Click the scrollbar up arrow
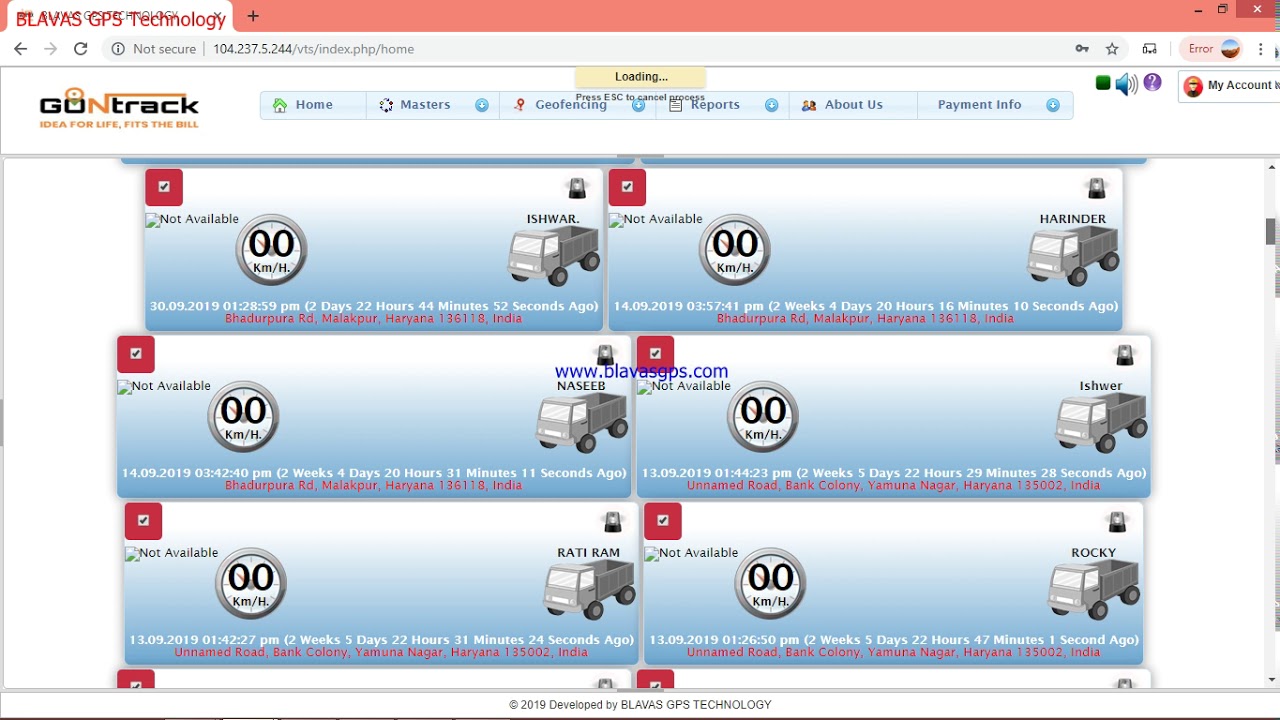Image resolution: width=1280 pixels, height=720 pixels. click(1272, 166)
